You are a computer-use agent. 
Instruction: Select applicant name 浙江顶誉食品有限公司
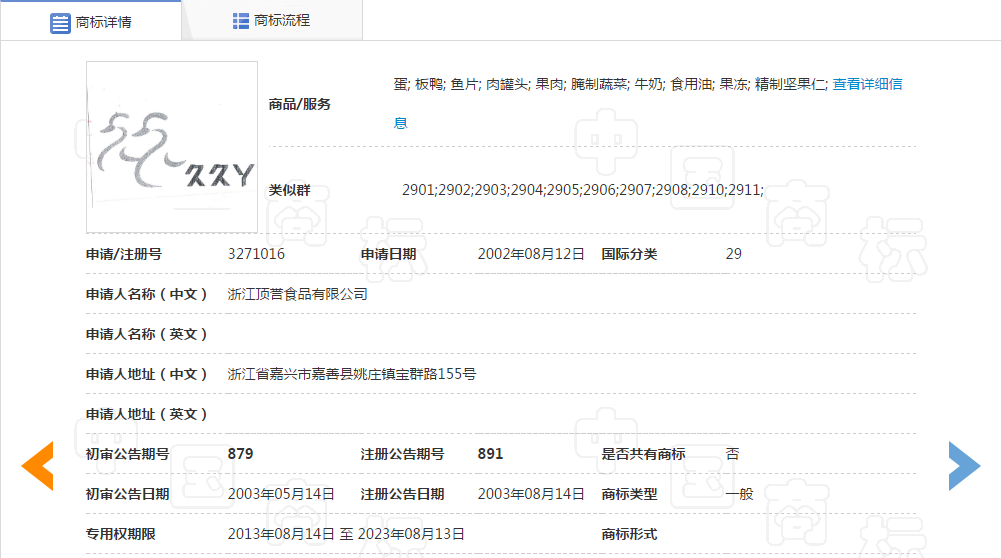coord(297,294)
